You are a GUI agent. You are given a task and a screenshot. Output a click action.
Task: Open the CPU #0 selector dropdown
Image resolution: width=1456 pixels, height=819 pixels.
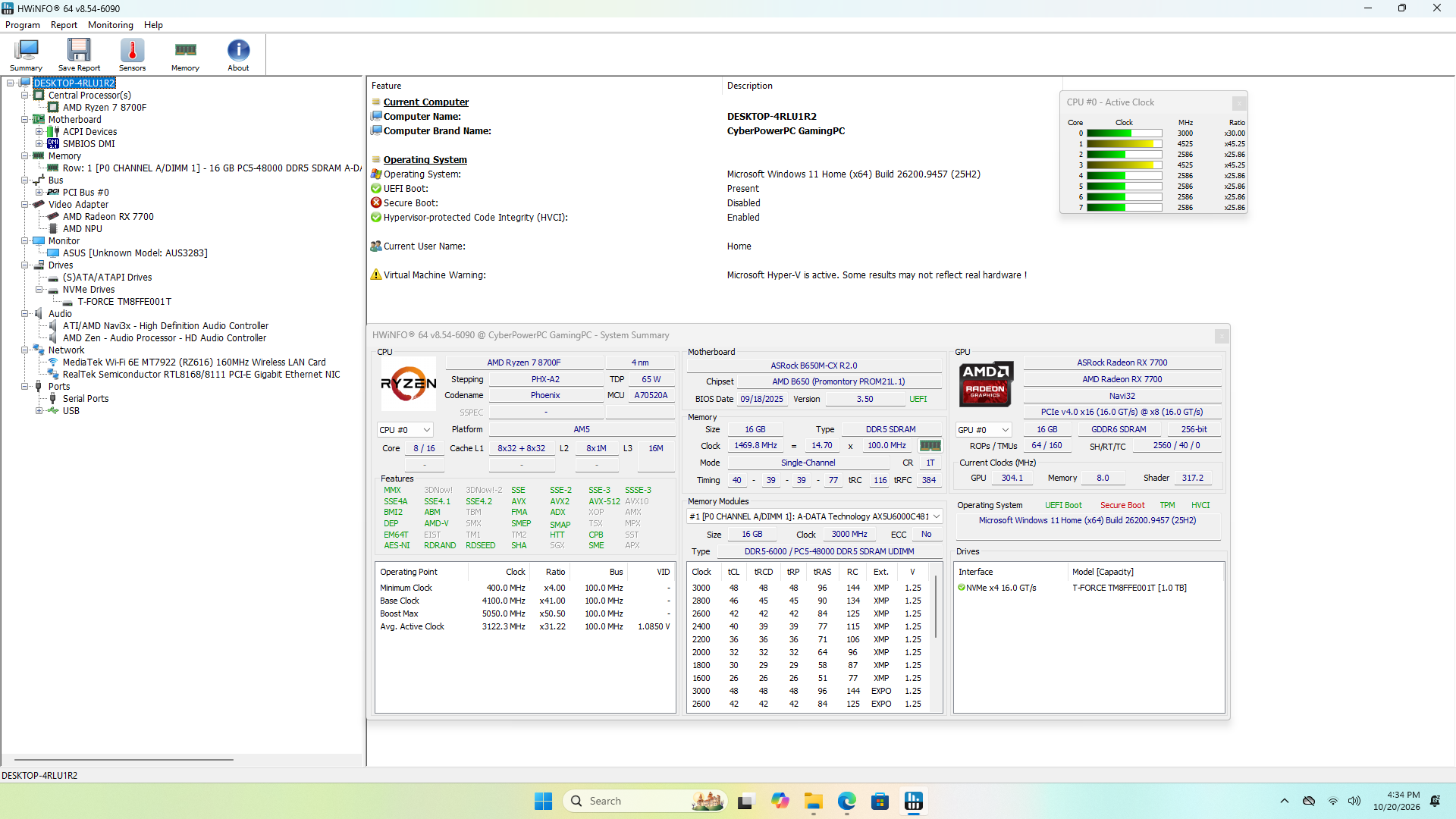tap(405, 430)
